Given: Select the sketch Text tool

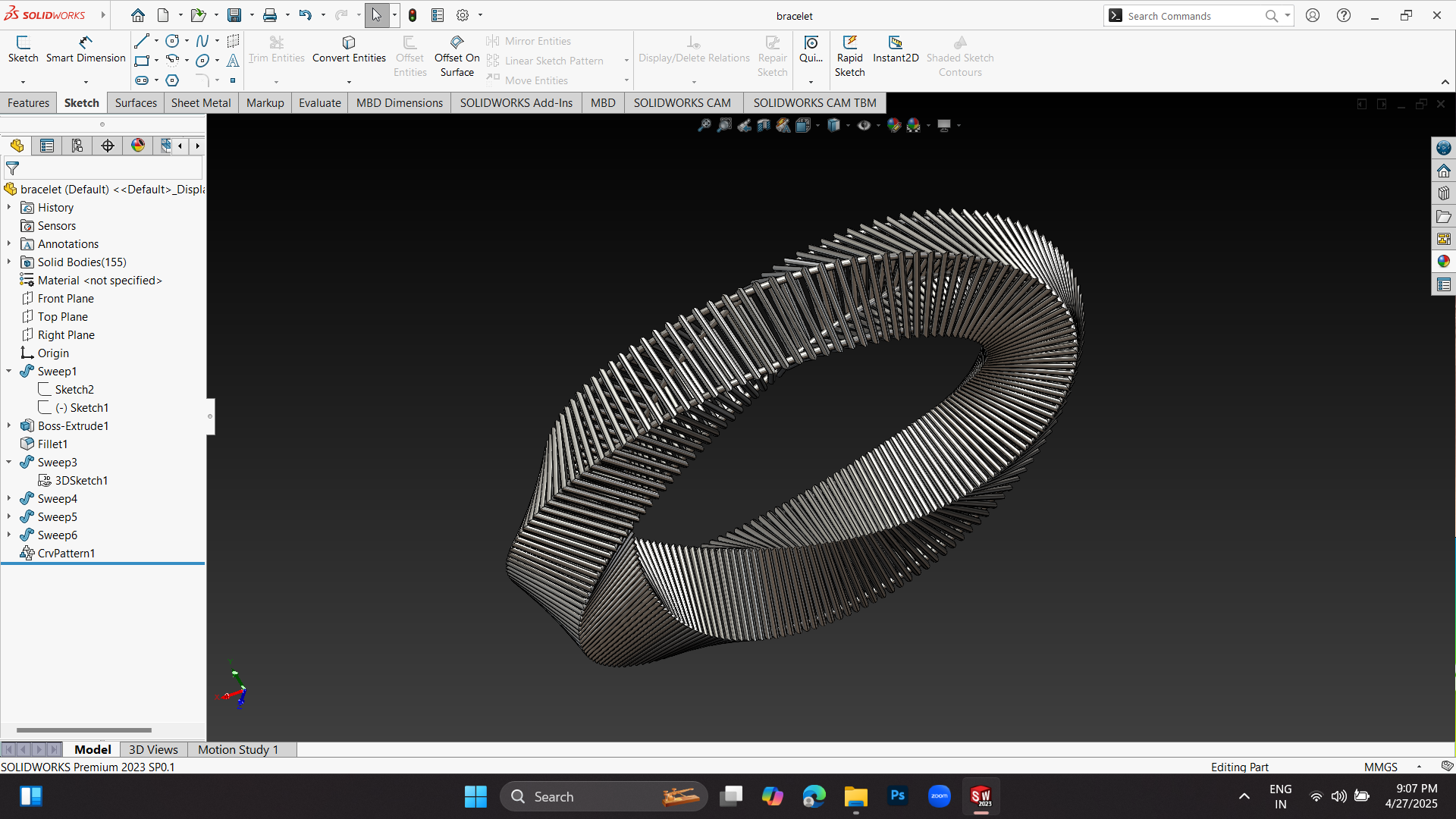Looking at the screenshot, I should (x=233, y=61).
